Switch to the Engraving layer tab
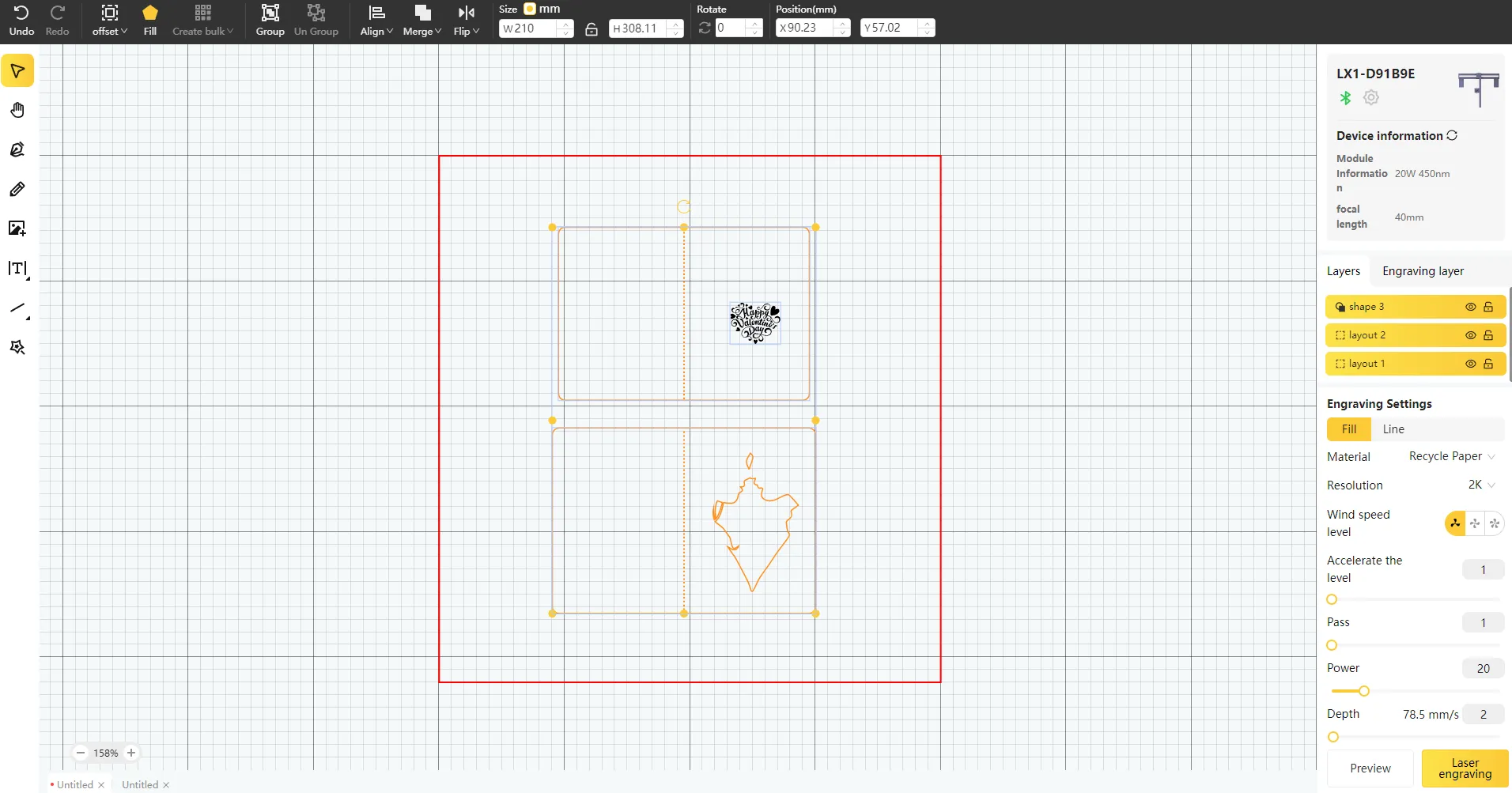Viewport: 1512px width, 793px height. (x=1423, y=271)
